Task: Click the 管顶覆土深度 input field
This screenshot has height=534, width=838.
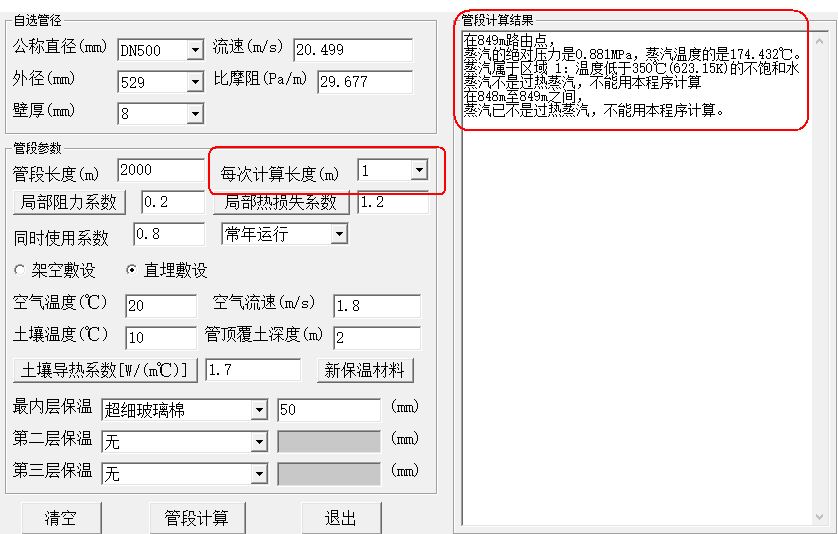Action: point(376,337)
